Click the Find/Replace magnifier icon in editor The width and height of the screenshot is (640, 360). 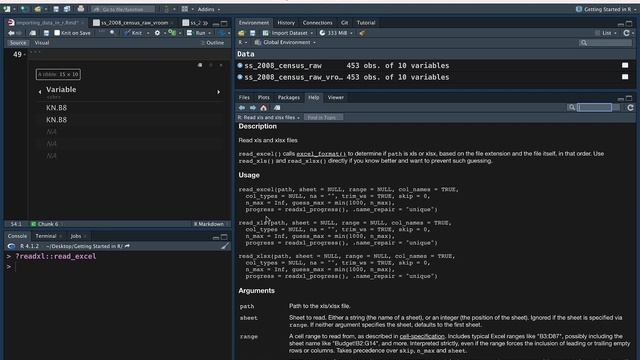112,33
